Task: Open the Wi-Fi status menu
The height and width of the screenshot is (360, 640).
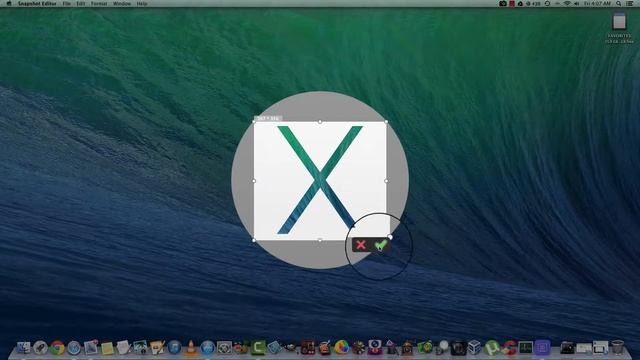Action: [567, 3]
